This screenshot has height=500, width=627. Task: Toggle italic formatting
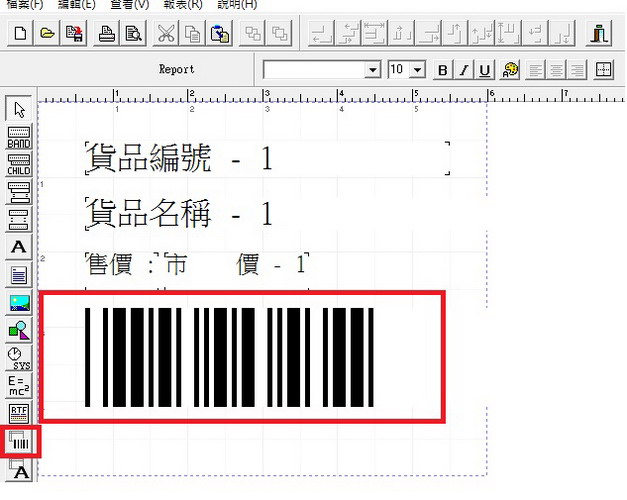click(463, 70)
